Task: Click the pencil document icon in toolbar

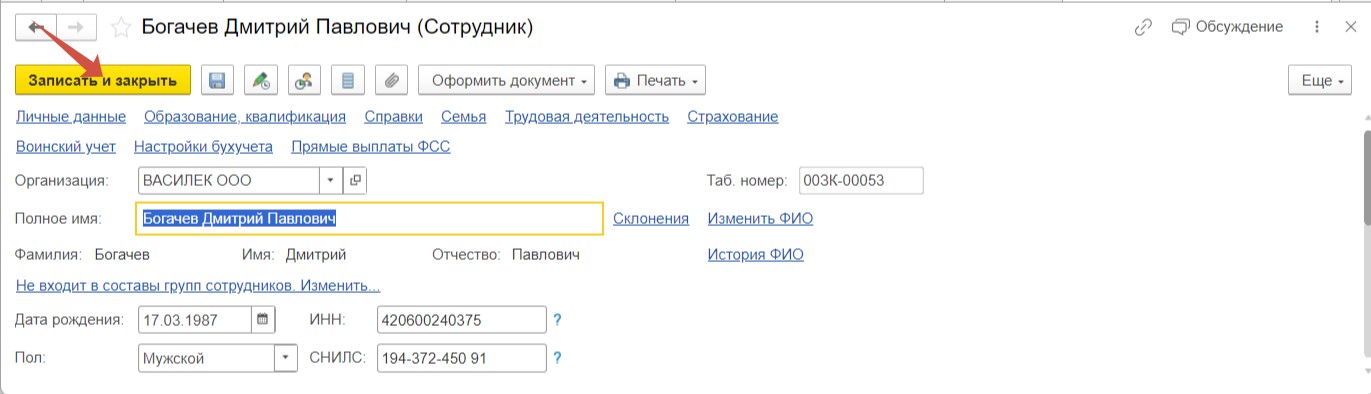Action: (x=261, y=80)
